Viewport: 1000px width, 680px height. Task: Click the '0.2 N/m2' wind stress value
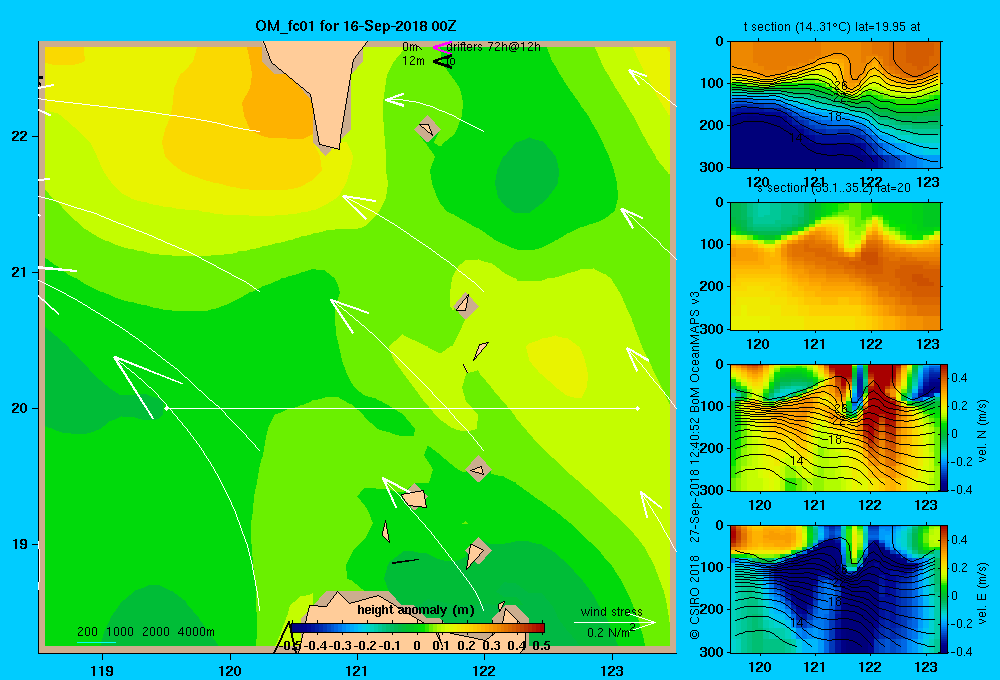click(610, 632)
